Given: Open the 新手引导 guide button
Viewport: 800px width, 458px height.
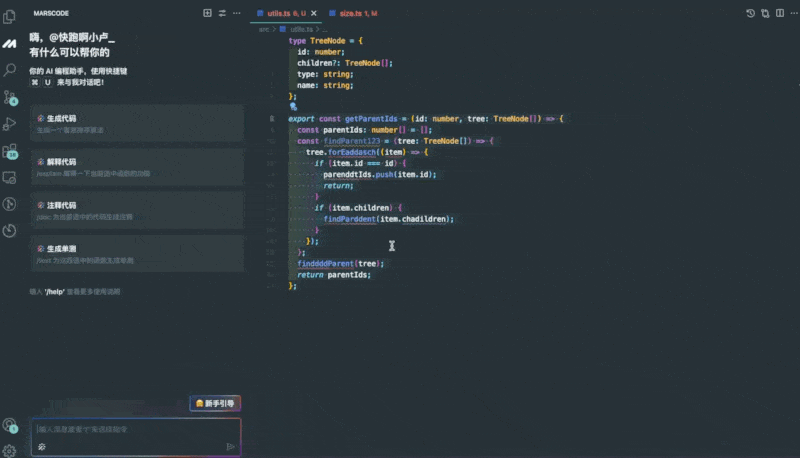Looking at the screenshot, I should click(x=215, y=403).
